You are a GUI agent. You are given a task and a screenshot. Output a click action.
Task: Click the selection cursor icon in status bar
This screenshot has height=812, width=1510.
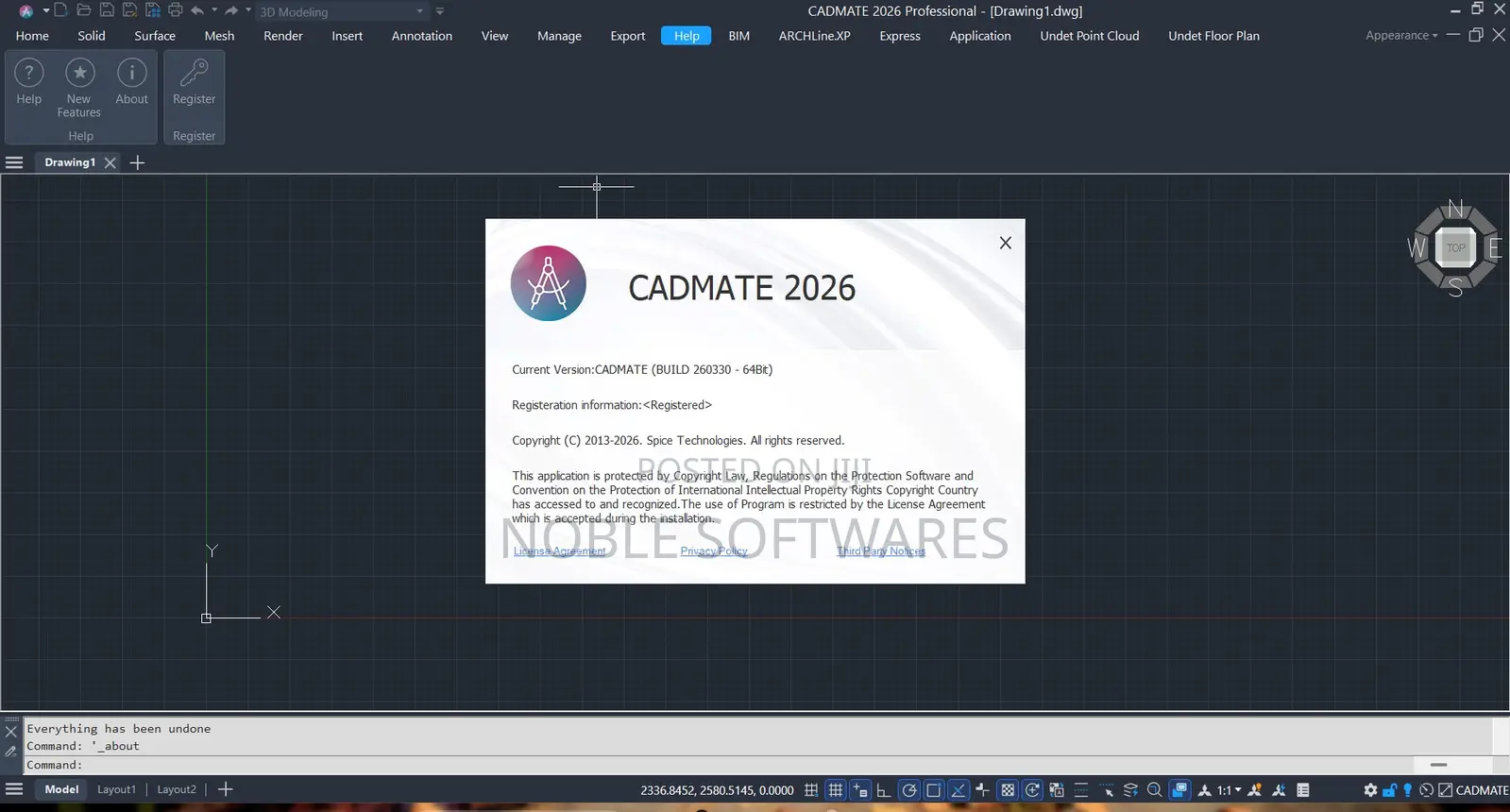(1108, 790)
